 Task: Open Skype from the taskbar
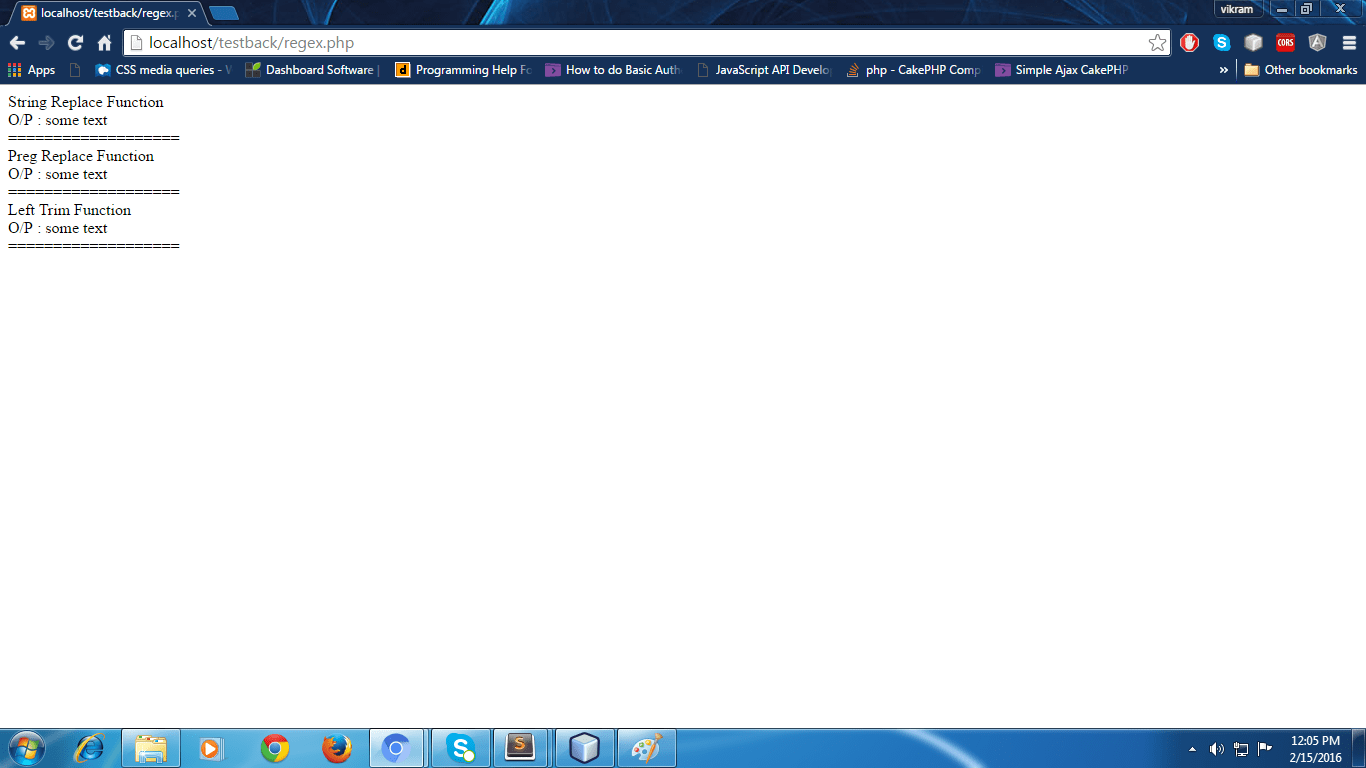click(x=461, y=748)
